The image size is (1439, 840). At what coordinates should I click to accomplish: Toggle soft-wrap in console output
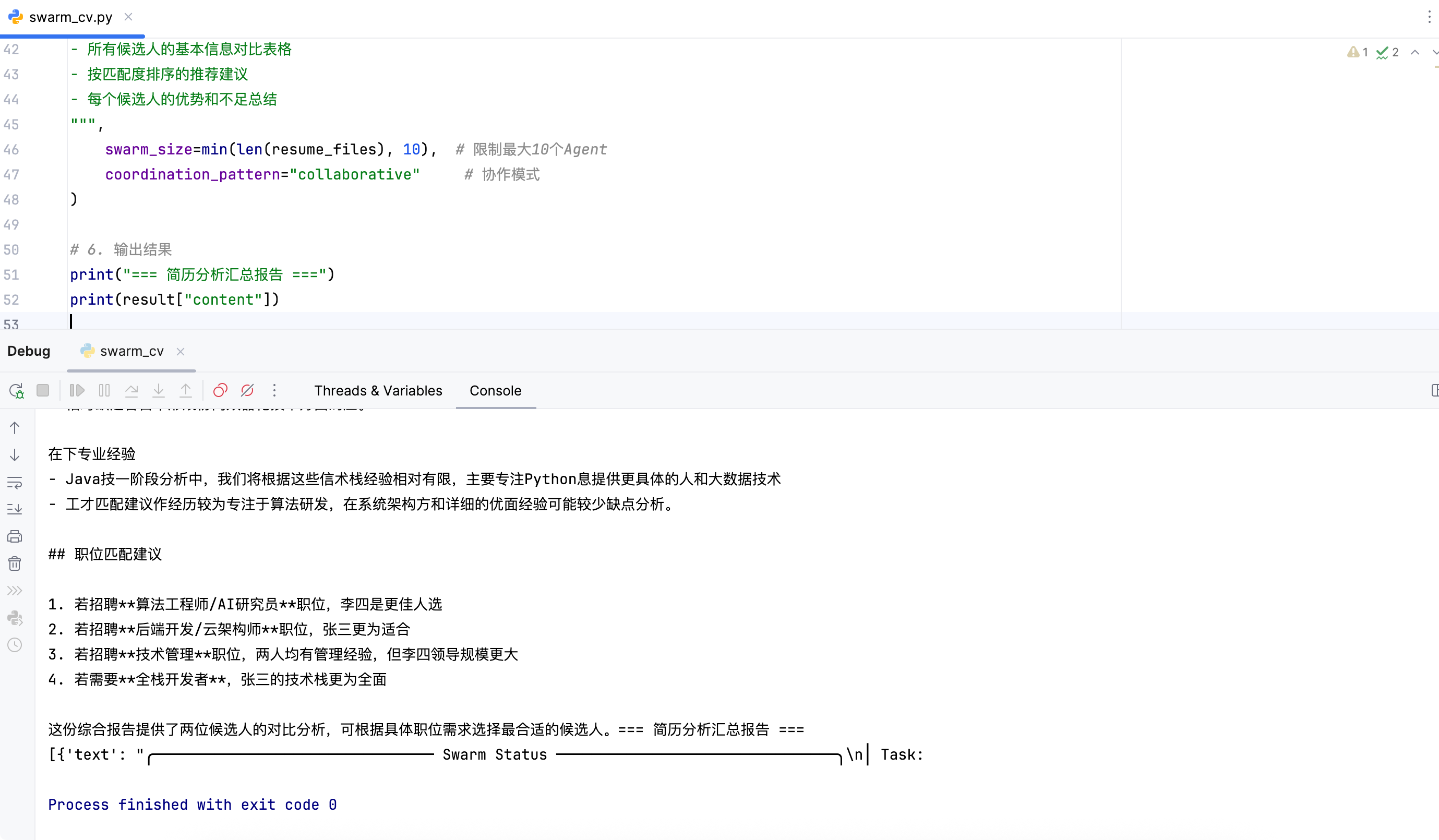click(15, 483)
